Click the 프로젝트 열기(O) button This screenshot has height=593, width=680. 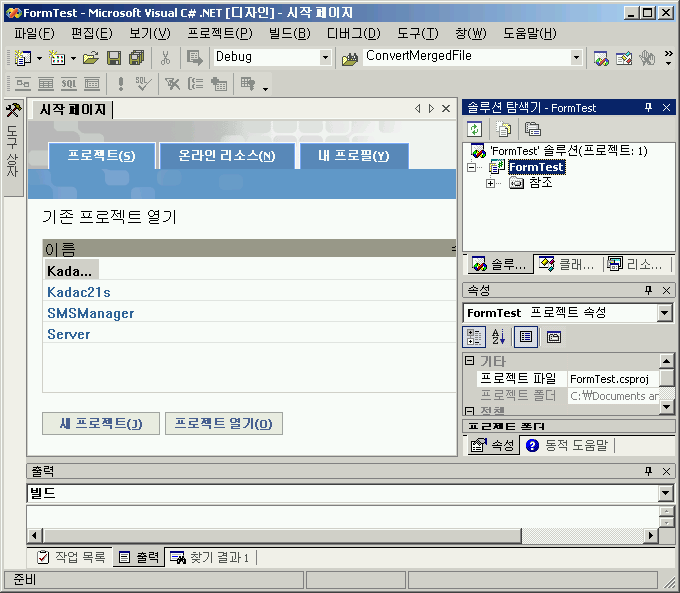coord(224,423)
